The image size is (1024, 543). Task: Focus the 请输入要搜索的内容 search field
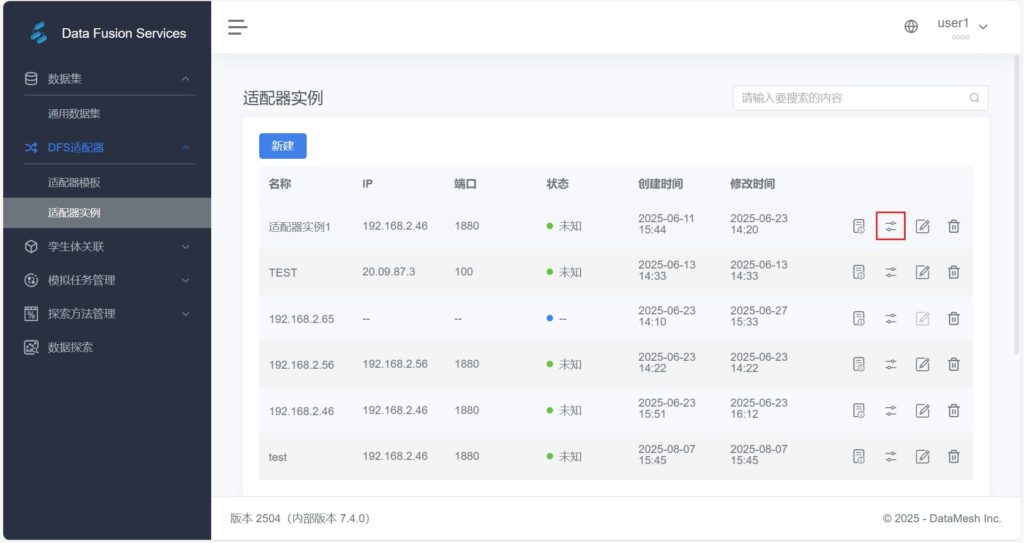[x=860, y=98]
